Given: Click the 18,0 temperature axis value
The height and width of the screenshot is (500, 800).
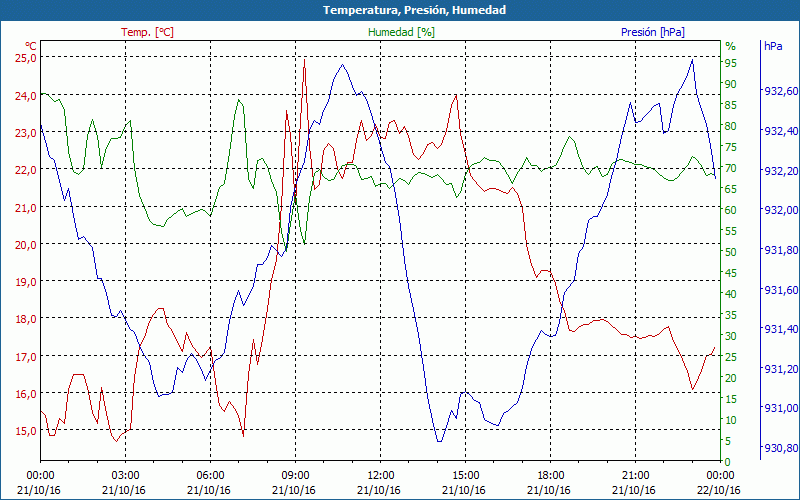Looking at the screenshot, I should 26,319.
